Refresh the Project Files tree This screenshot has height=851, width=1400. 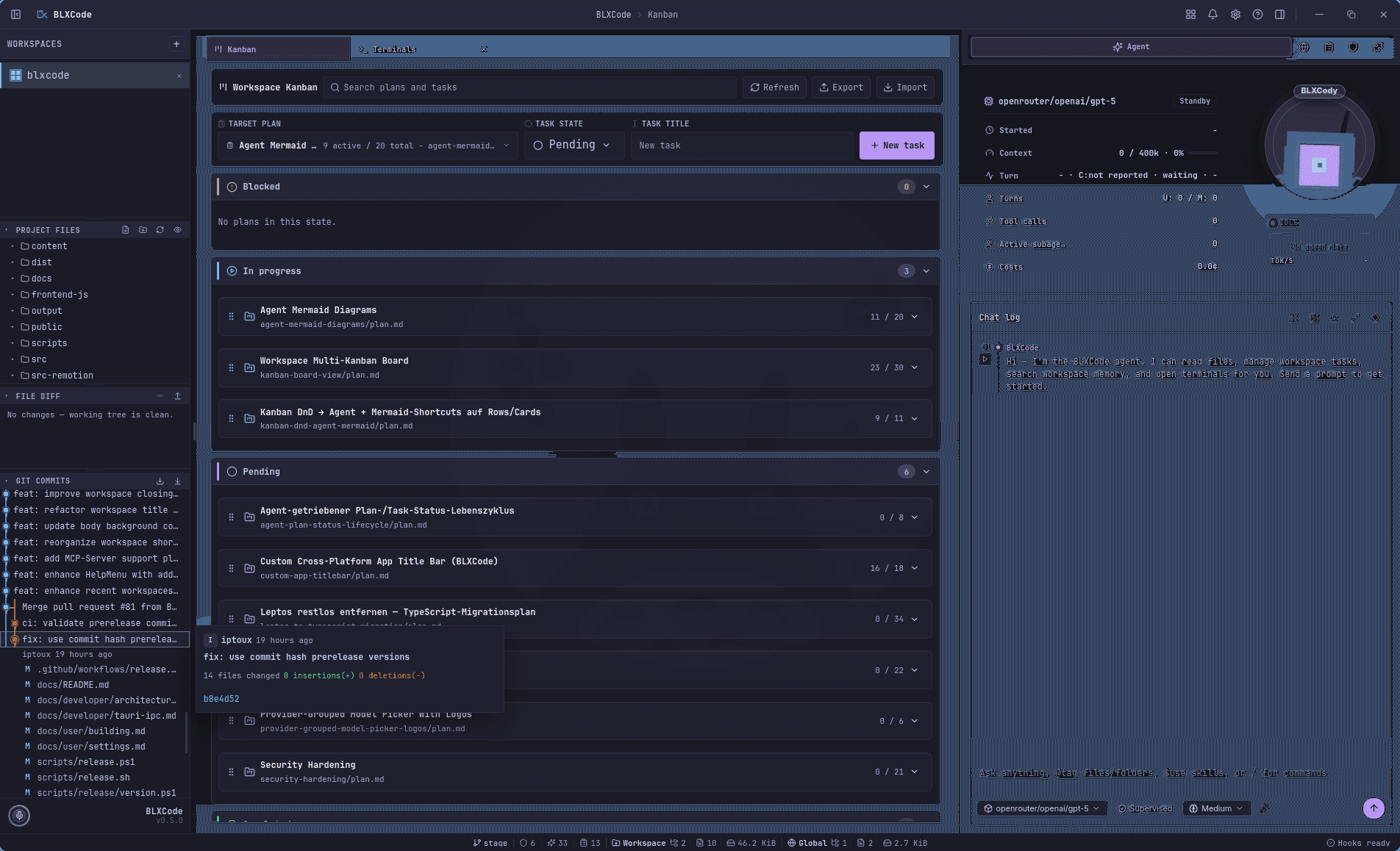[x=160, y=230]
